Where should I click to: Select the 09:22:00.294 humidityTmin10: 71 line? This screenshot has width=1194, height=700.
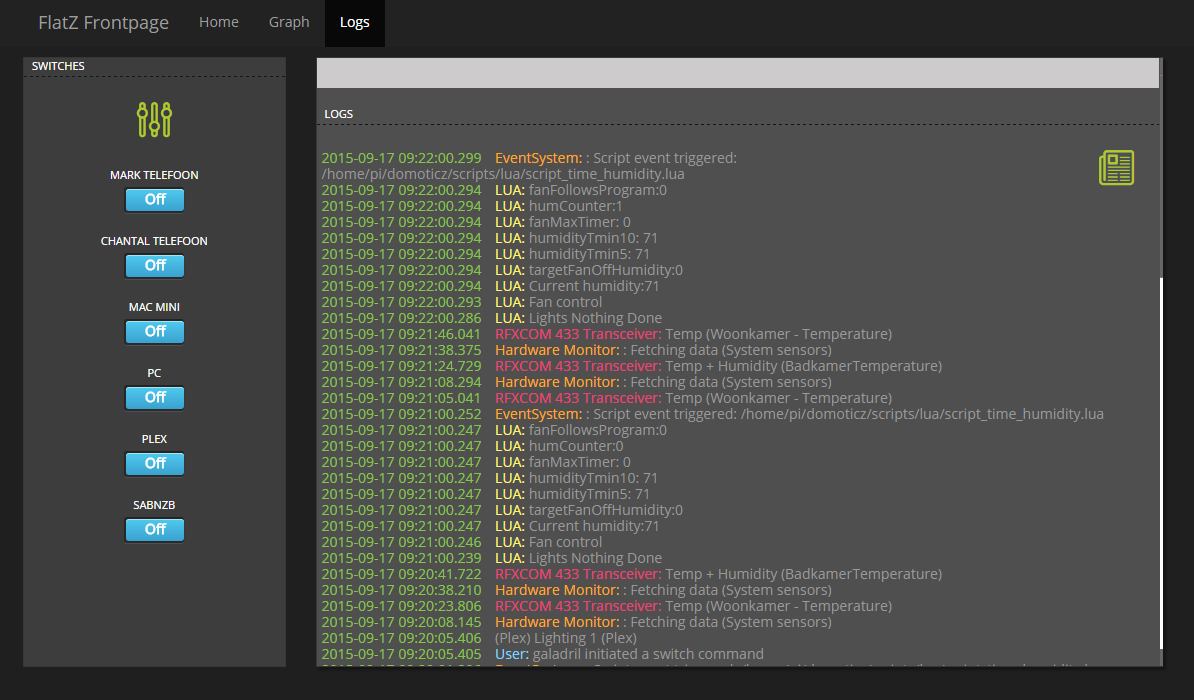pos(490,238)
